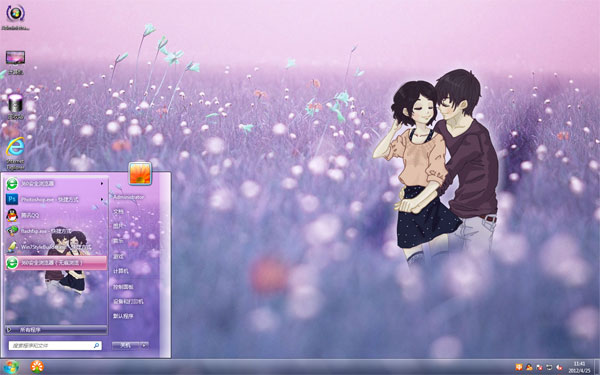Open the orange pinned app on taskbar
Image resolution: width=600 pixels, height=375 pixels.
click(x=37, y=367)
